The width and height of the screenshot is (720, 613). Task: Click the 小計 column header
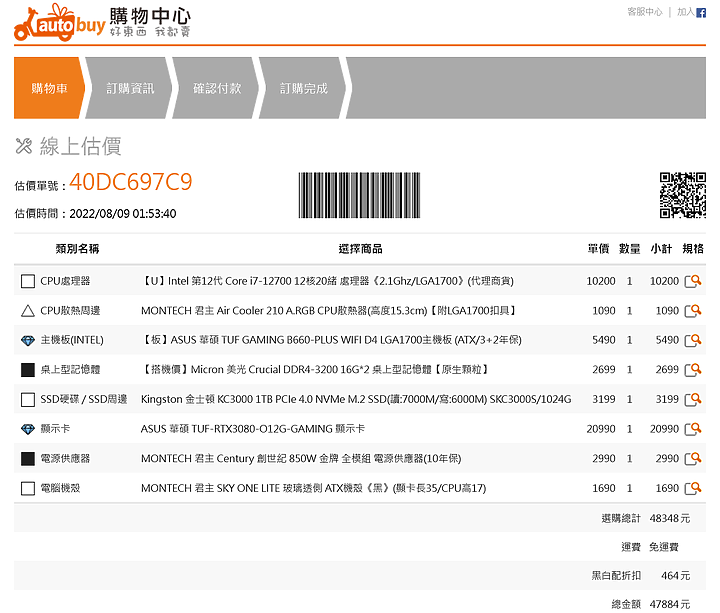point(661,248)
